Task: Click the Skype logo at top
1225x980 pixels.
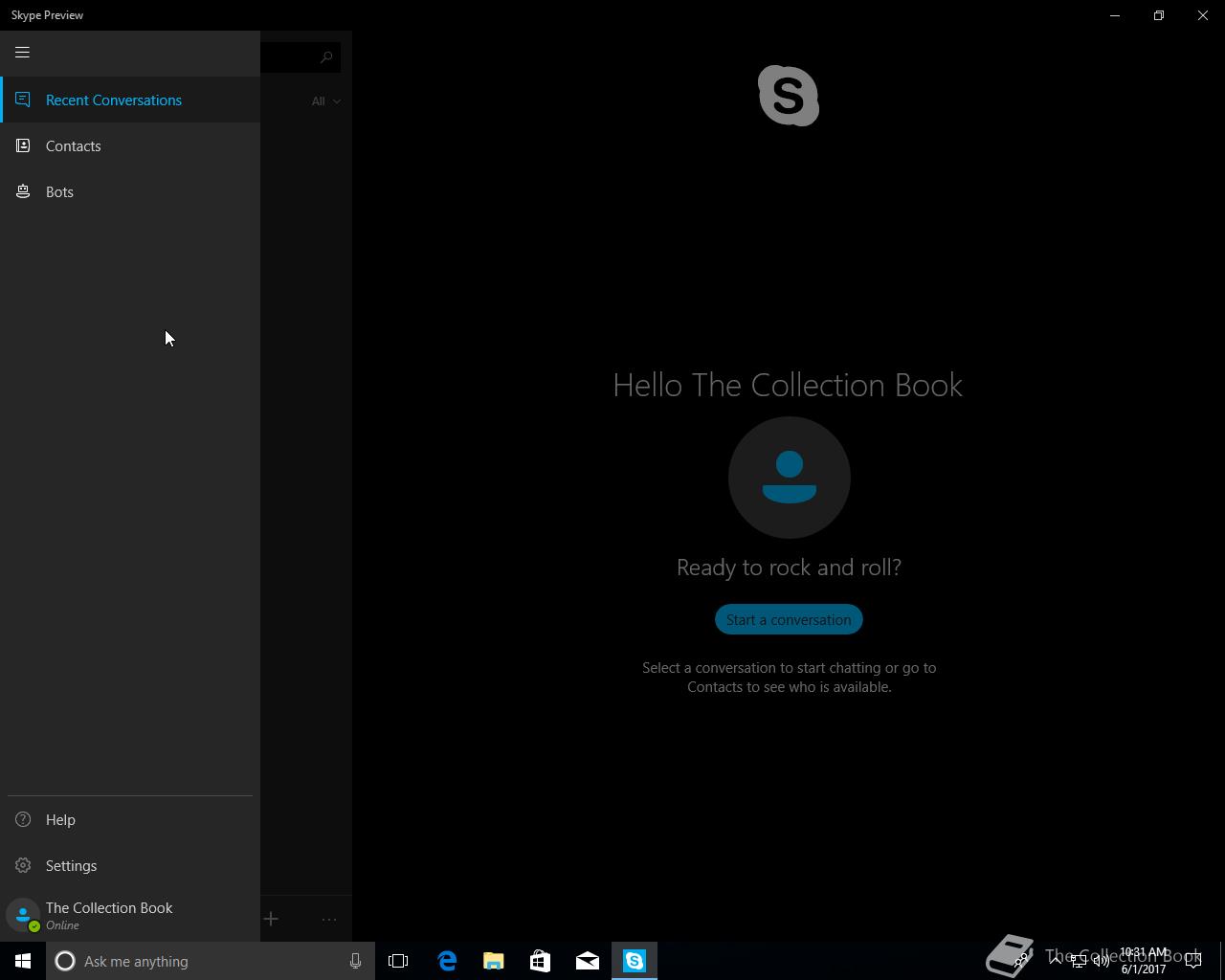Action: 789,96
